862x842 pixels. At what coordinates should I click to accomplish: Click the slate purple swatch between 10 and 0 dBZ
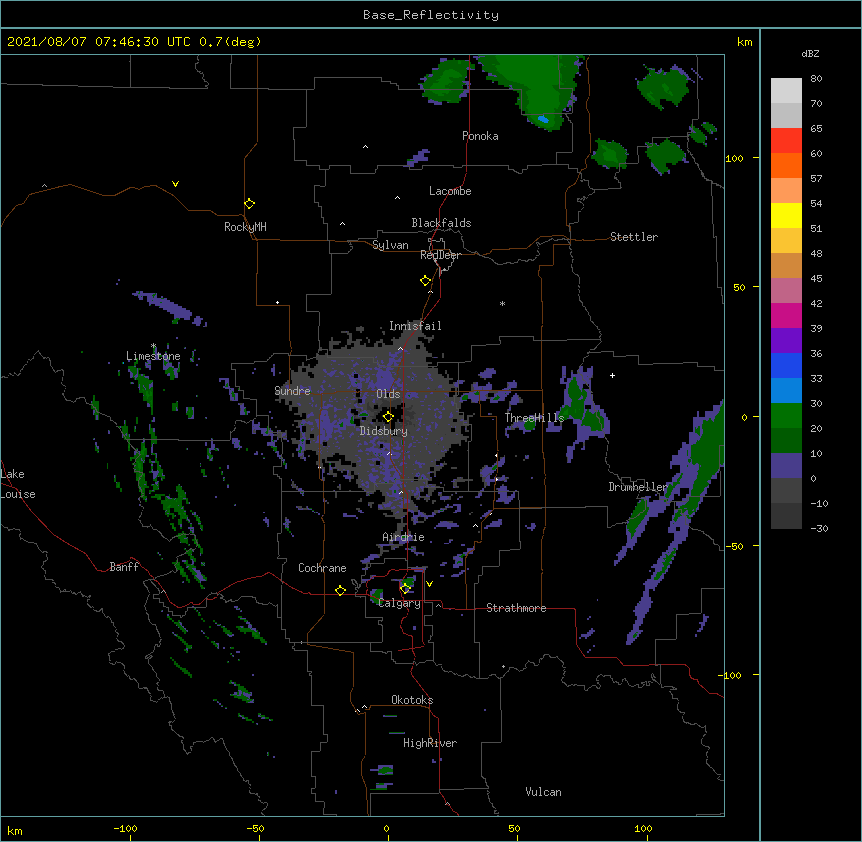tap(786, 466)
